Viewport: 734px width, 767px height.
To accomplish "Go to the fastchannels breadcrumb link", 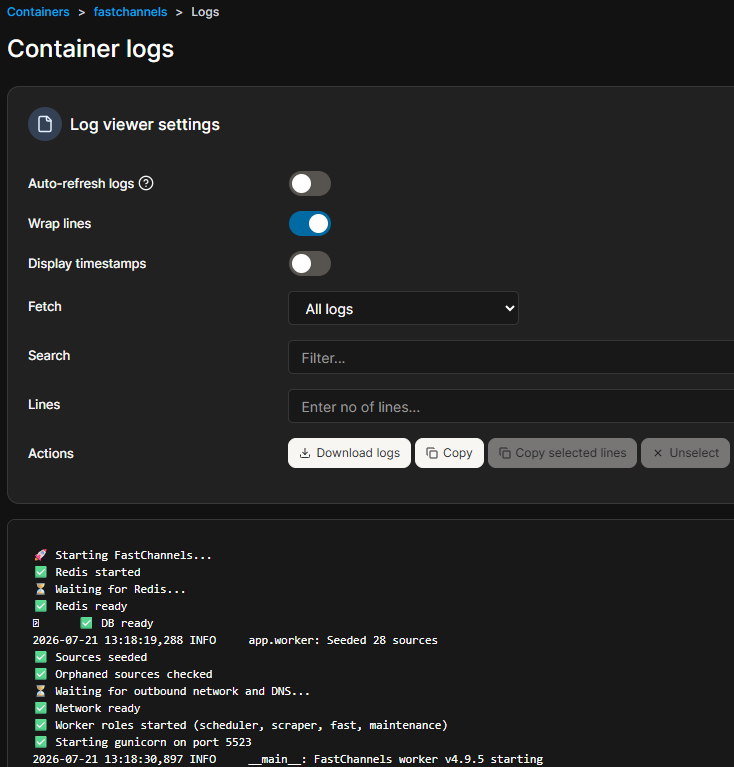I will pyautogui.click(x=130, y=12).
